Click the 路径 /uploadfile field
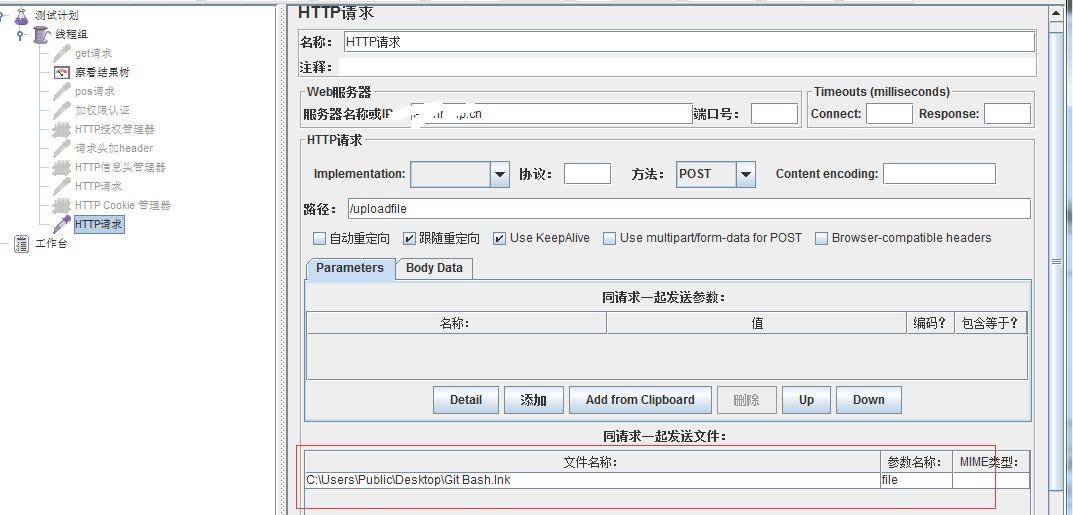 point(688,209)
